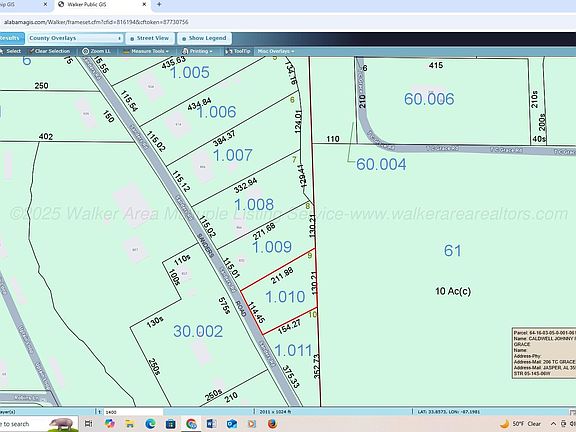Viewport: 576px width, 432px height.
Task: Open Microsoft Store from taskbar
Action: (170, 424)
